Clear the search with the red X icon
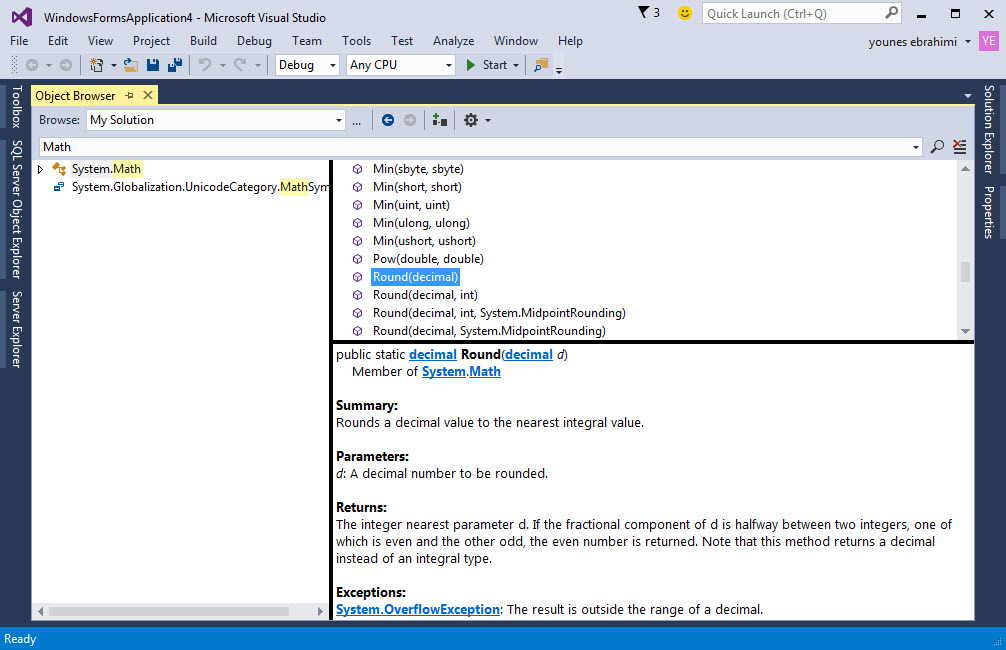Viewport: 1006px width, 650px height. [960, 147]
